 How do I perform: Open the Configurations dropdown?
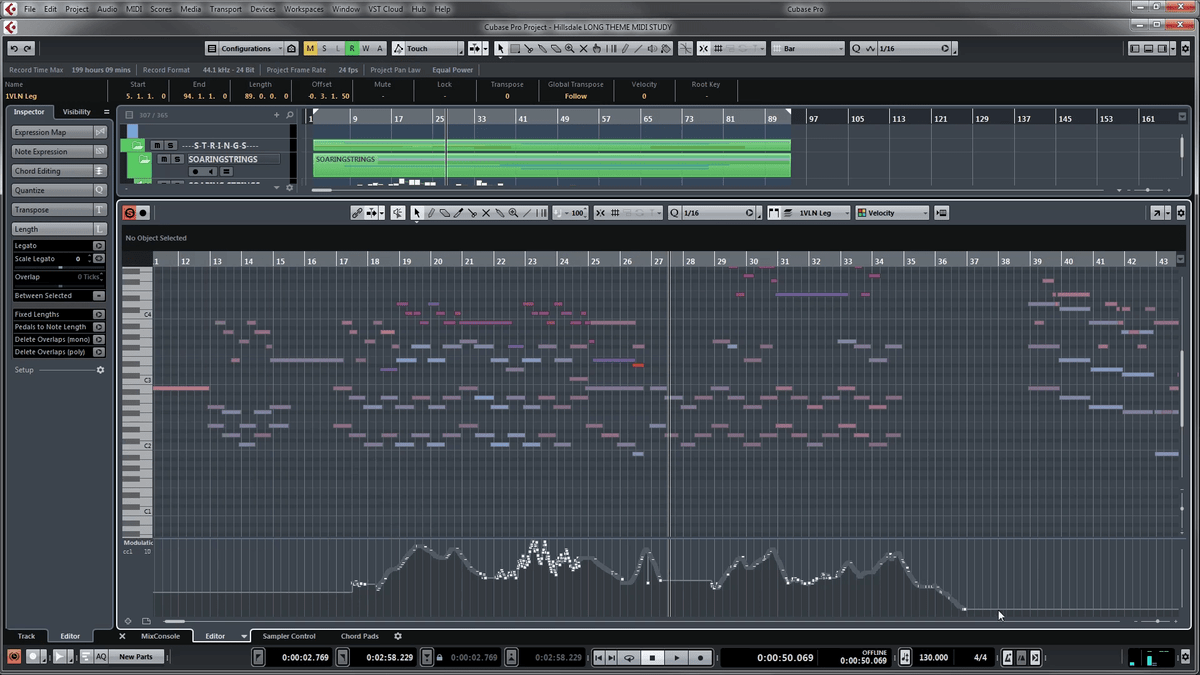[247, 48]
